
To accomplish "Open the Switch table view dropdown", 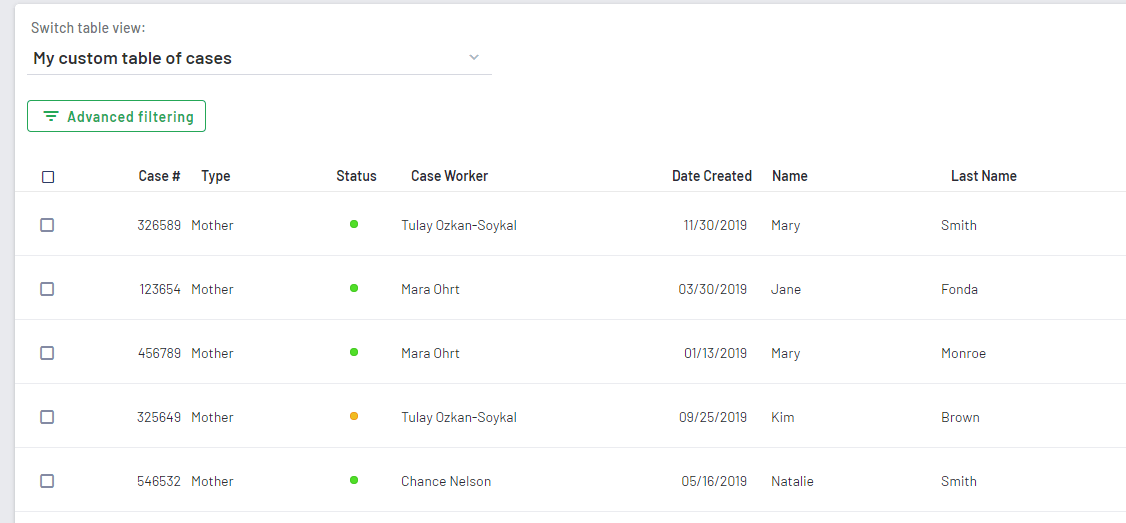I will tap(258, 58).
